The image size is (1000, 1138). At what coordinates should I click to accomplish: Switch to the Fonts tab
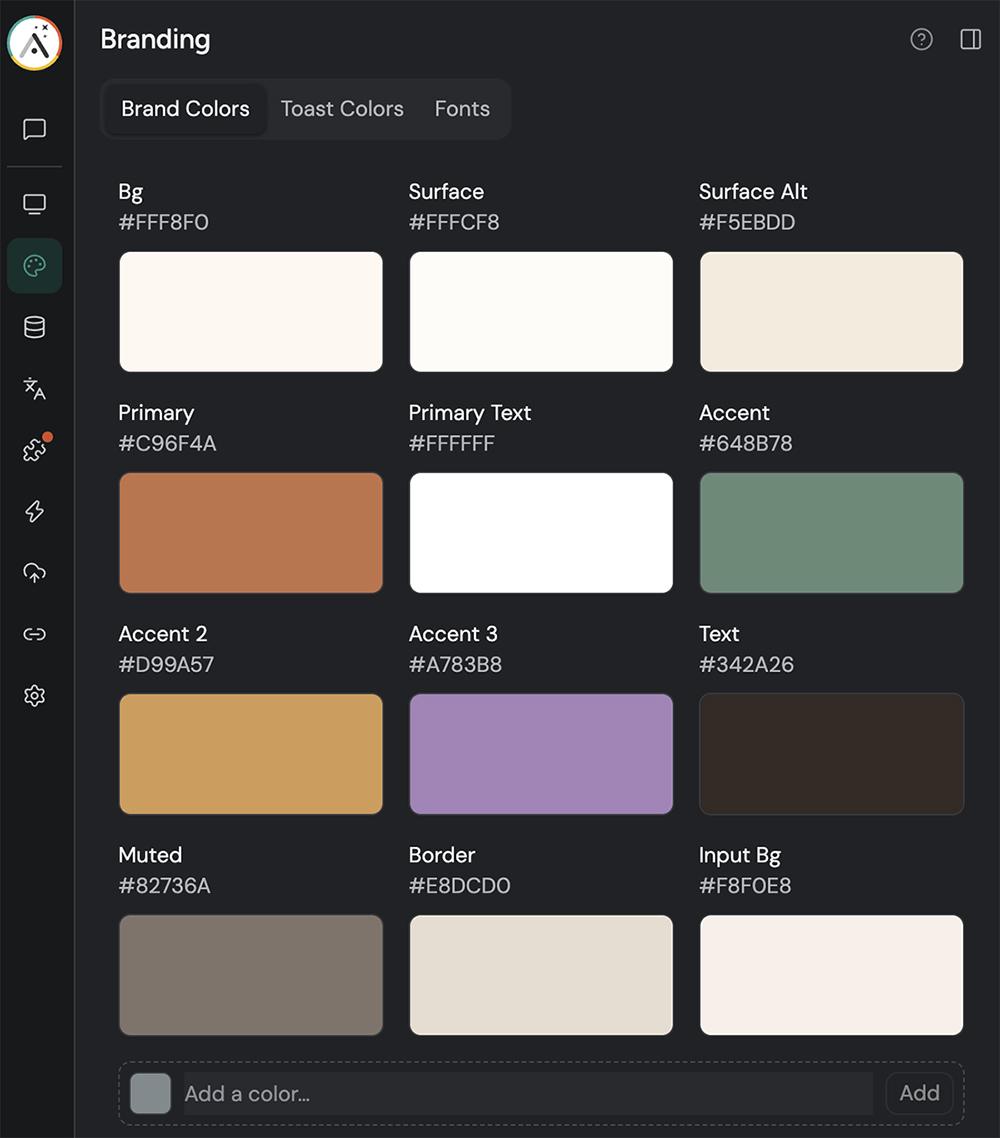(x=462, y=109)
